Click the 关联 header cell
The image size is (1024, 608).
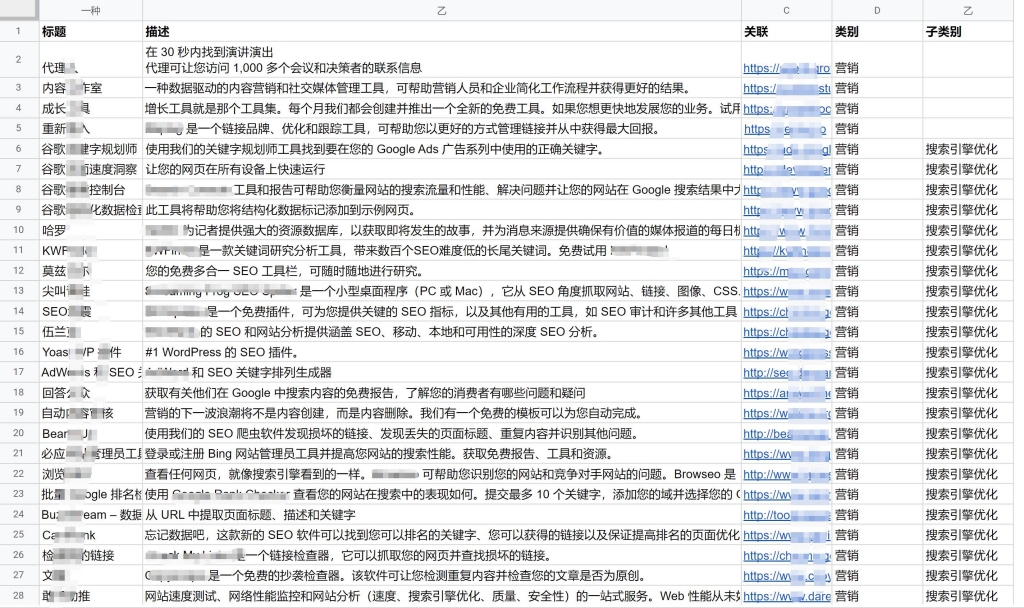tap(786, 31)
